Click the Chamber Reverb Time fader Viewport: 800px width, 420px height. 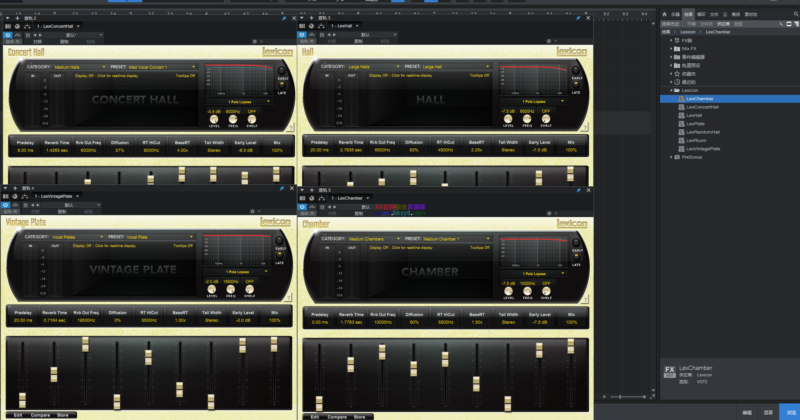point(351,364)
